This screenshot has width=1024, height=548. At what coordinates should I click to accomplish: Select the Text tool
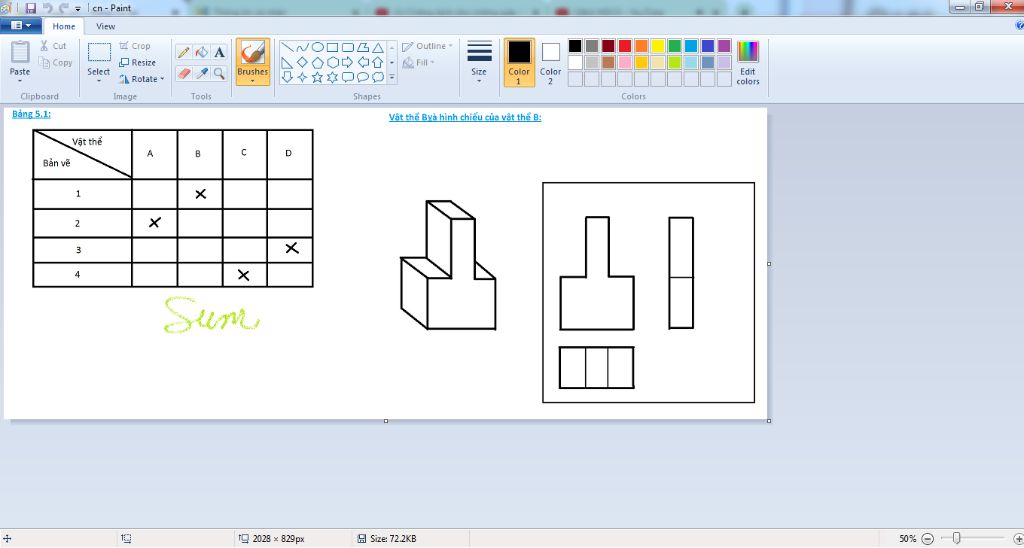point(219,52)
